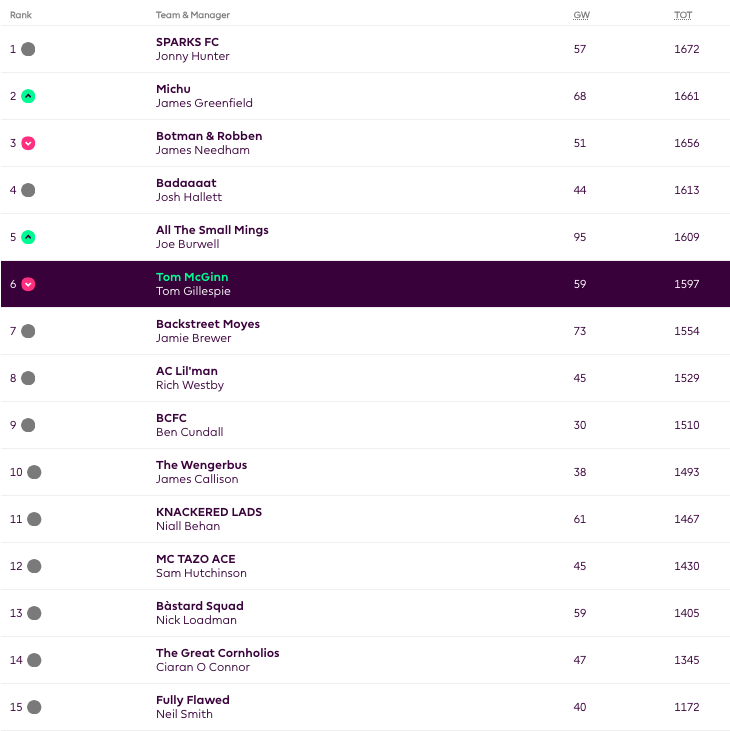
Task: Open the SPARKS FC team link
Action: point(187,42)
